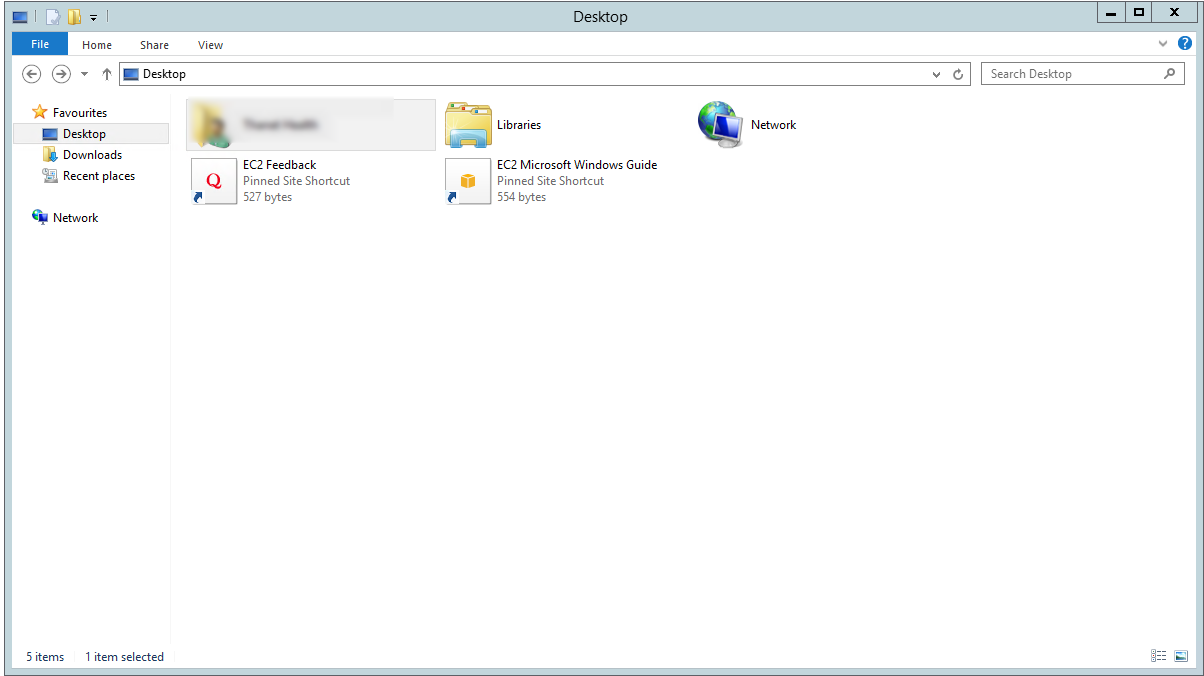Select Recent places in the navigation pane
The height and width of the screenshot is (676, 1204).
[x=99, y=175]
